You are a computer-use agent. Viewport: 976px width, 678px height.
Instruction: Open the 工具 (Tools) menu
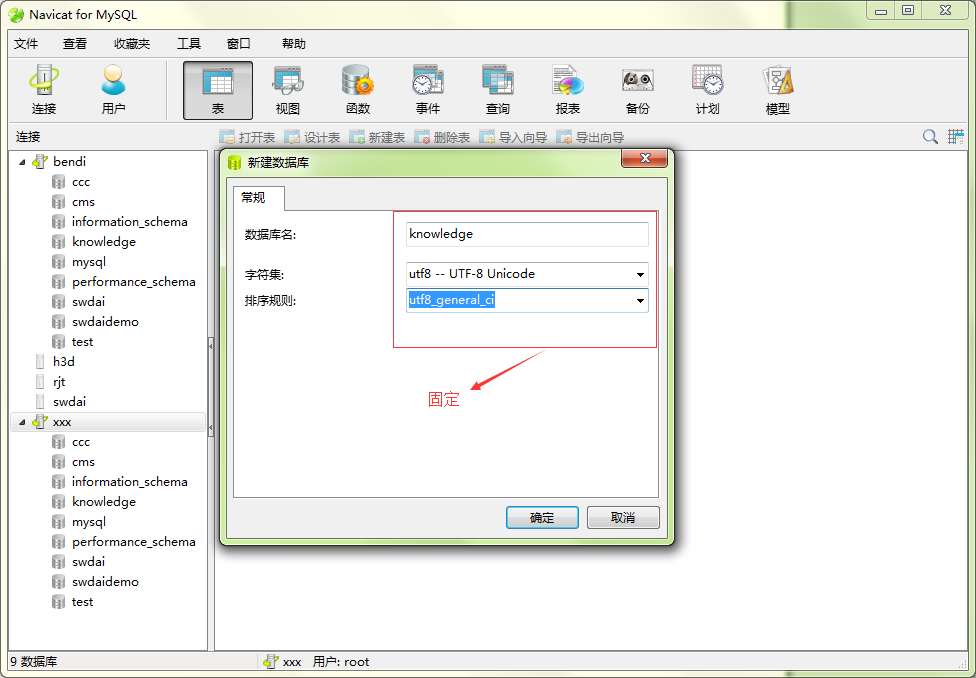[189, 44]
